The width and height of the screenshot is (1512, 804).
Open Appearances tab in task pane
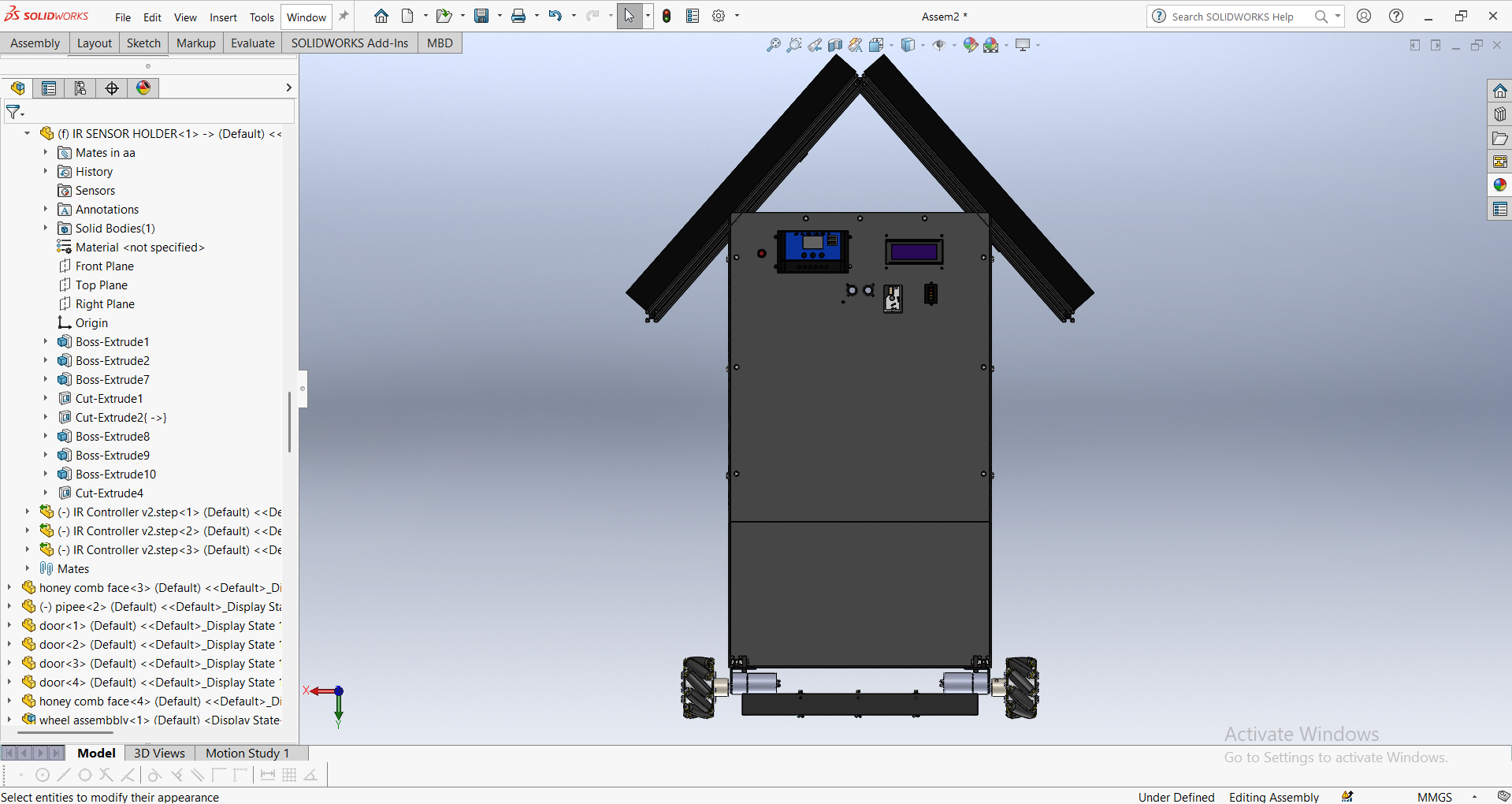pyautogui.click(x=1500, y=185)
